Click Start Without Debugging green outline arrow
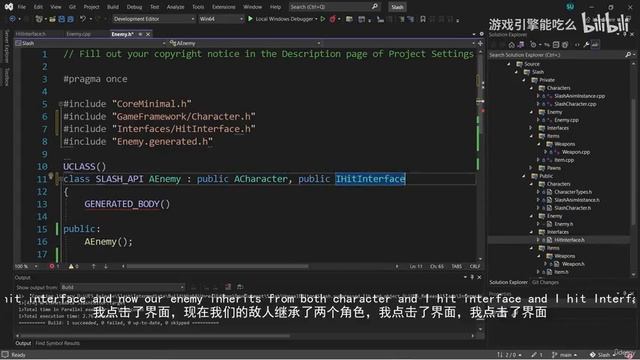Image resolution: width=640 pixels, height=360 pixels. tap(322, 19)
